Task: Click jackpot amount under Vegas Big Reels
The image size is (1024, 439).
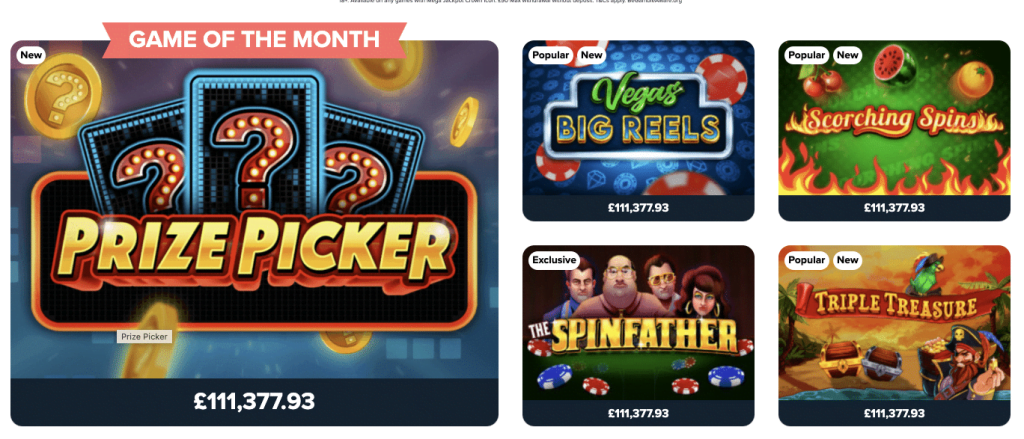Action: point(638,208)
